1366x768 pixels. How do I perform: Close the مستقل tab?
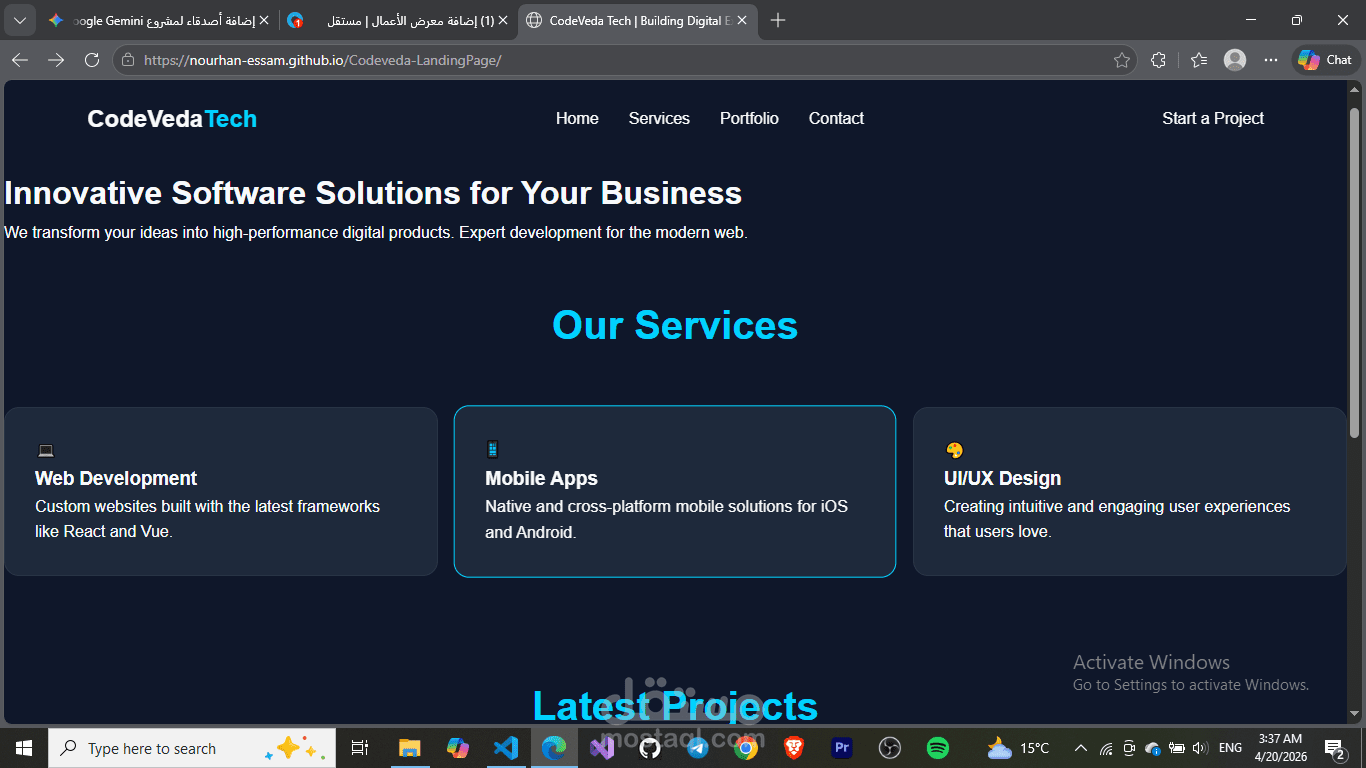coord(503,20)
